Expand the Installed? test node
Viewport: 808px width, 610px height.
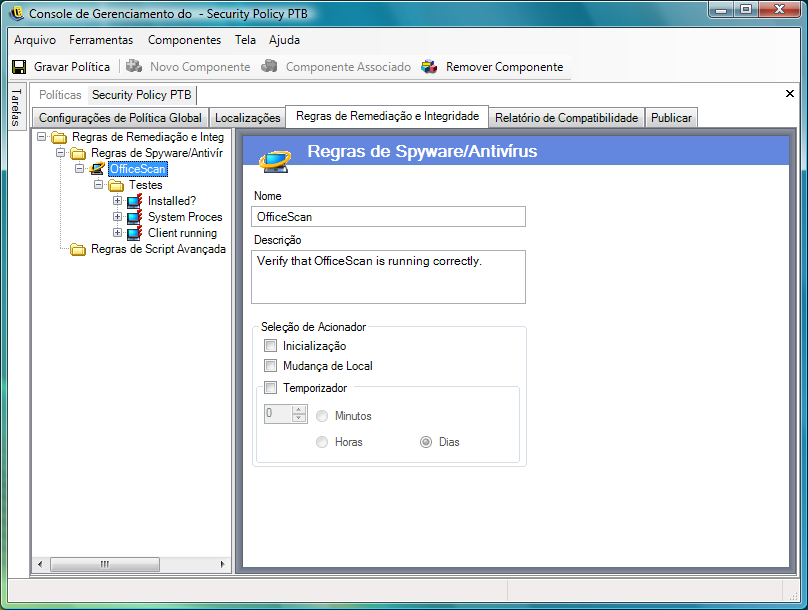(117, 200)
